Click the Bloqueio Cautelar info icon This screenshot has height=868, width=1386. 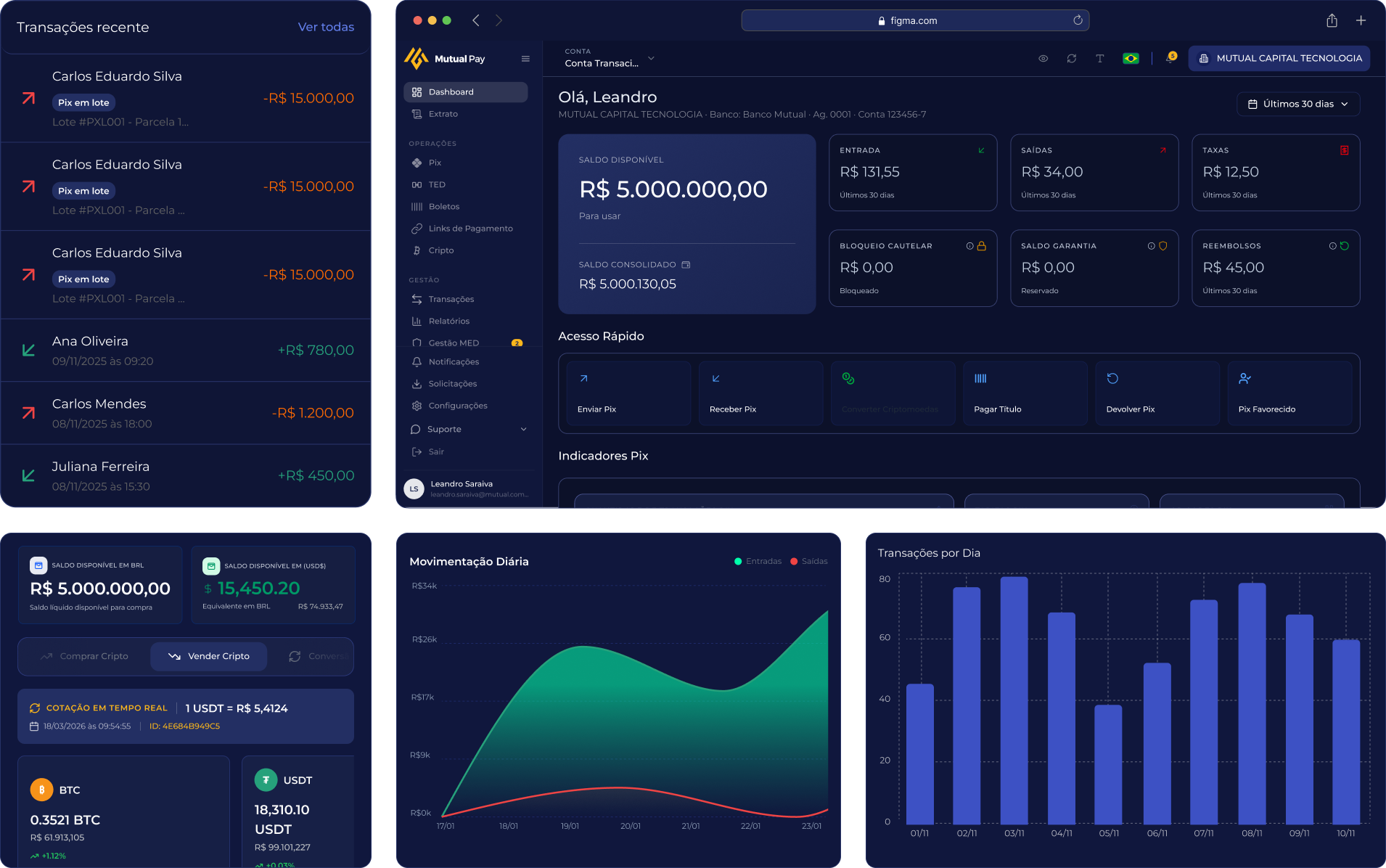[x=969, y=246]
